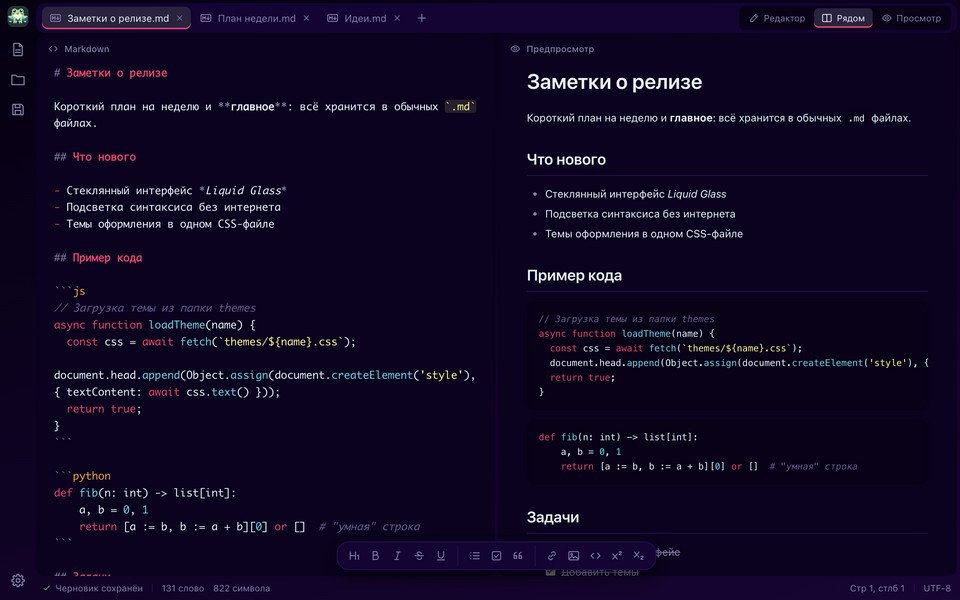Switch to Просмотр preview mode

[911, 18]
